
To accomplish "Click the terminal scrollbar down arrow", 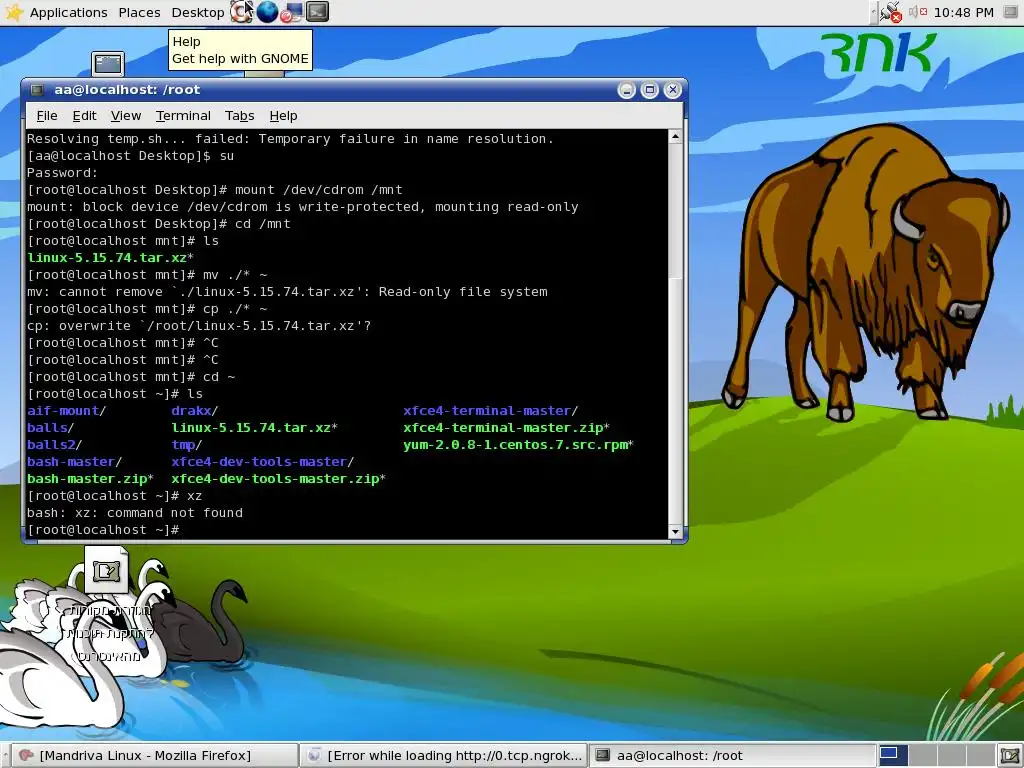I will pyautogui.click(x=675, y=532).
